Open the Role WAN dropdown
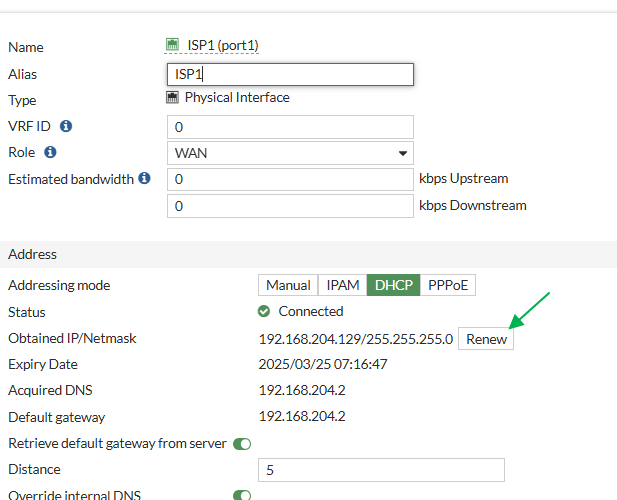 click(290, 153)
